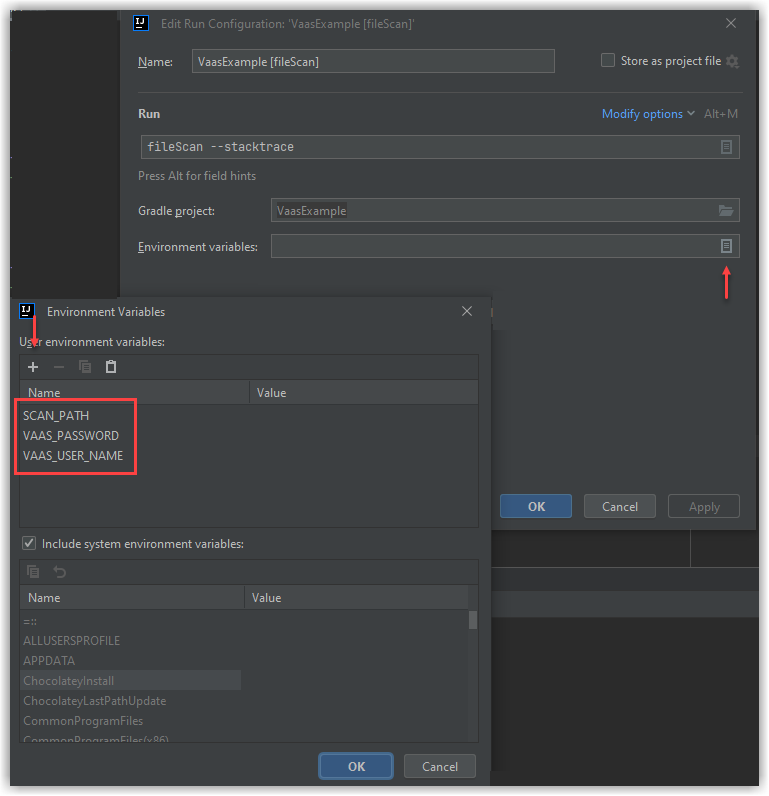Screen dimensions: 769x796
Task: Select the APPDATA system variable
Action: pos(244,660)
